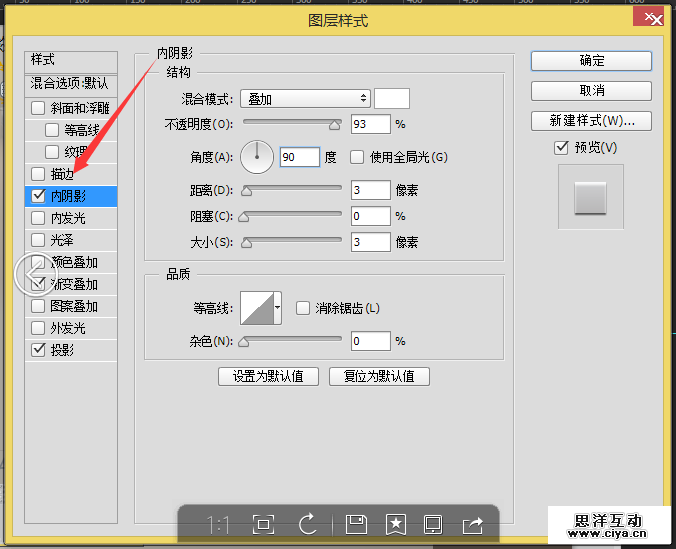Select 样式 in the left list

click(71, 60)
